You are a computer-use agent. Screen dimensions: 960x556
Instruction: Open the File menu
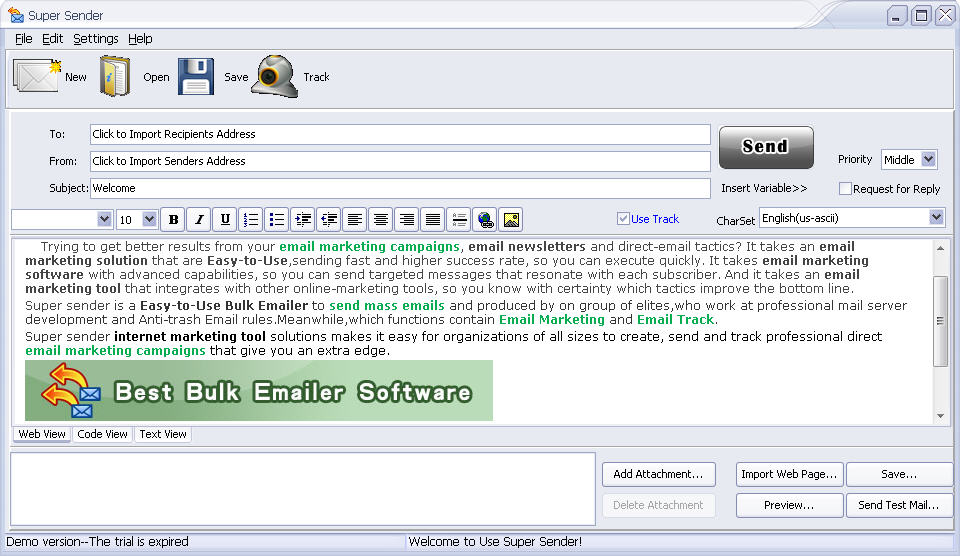23,39
